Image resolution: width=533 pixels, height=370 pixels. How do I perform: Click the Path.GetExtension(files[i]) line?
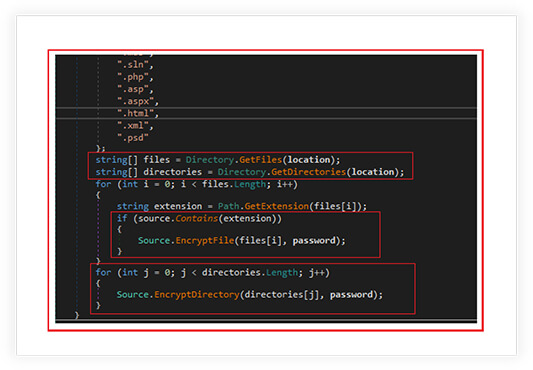tap(242, 206)
